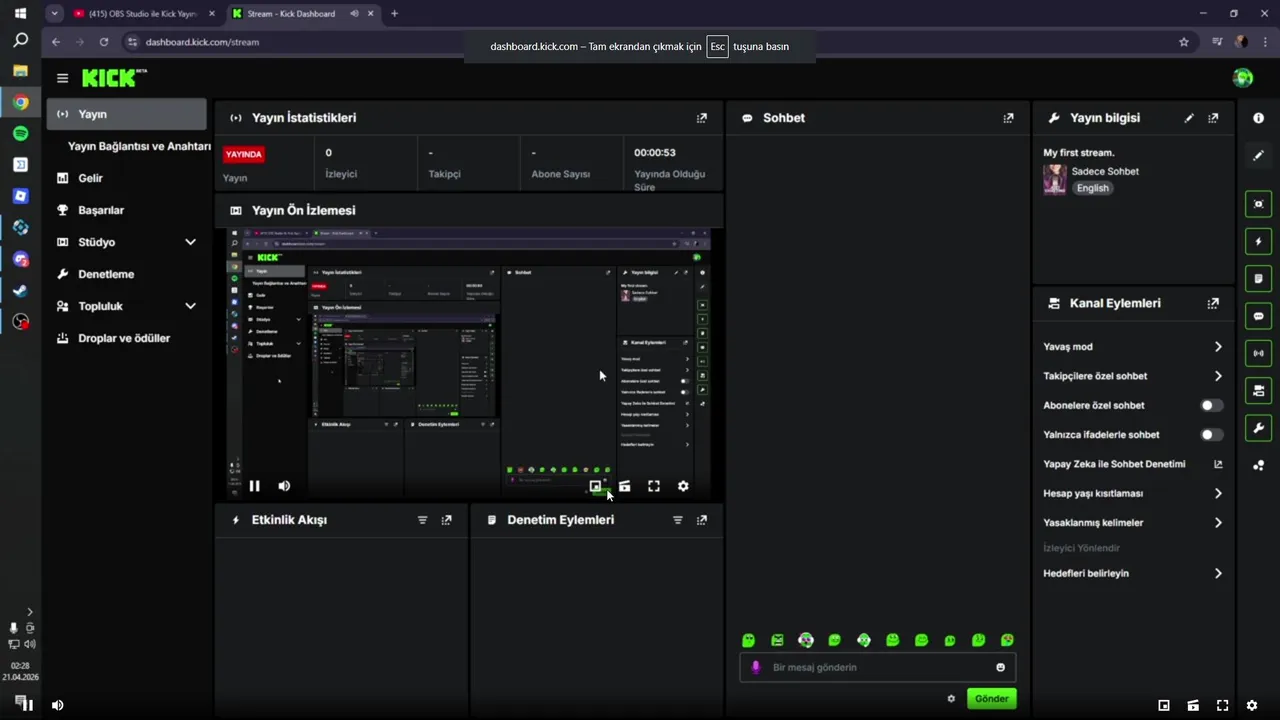Open the Yayın page in the sidebar
The width and height of the screenshot is (1280, 720).
coord(126,114)
